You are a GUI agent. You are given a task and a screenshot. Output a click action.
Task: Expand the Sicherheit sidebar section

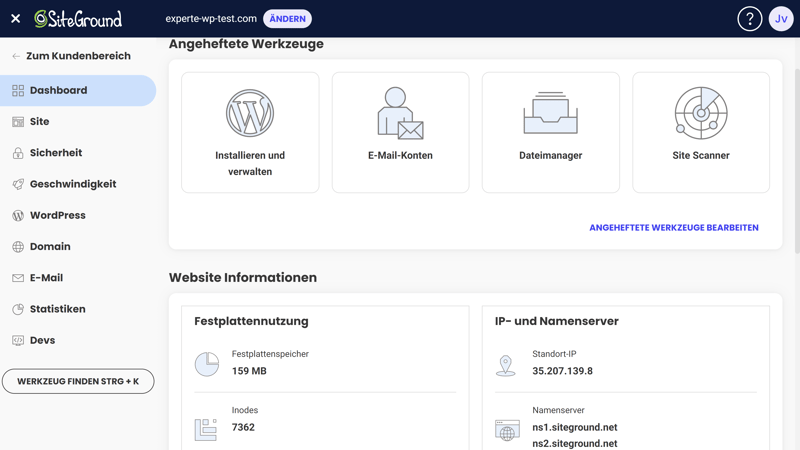(x=56, y=153)
